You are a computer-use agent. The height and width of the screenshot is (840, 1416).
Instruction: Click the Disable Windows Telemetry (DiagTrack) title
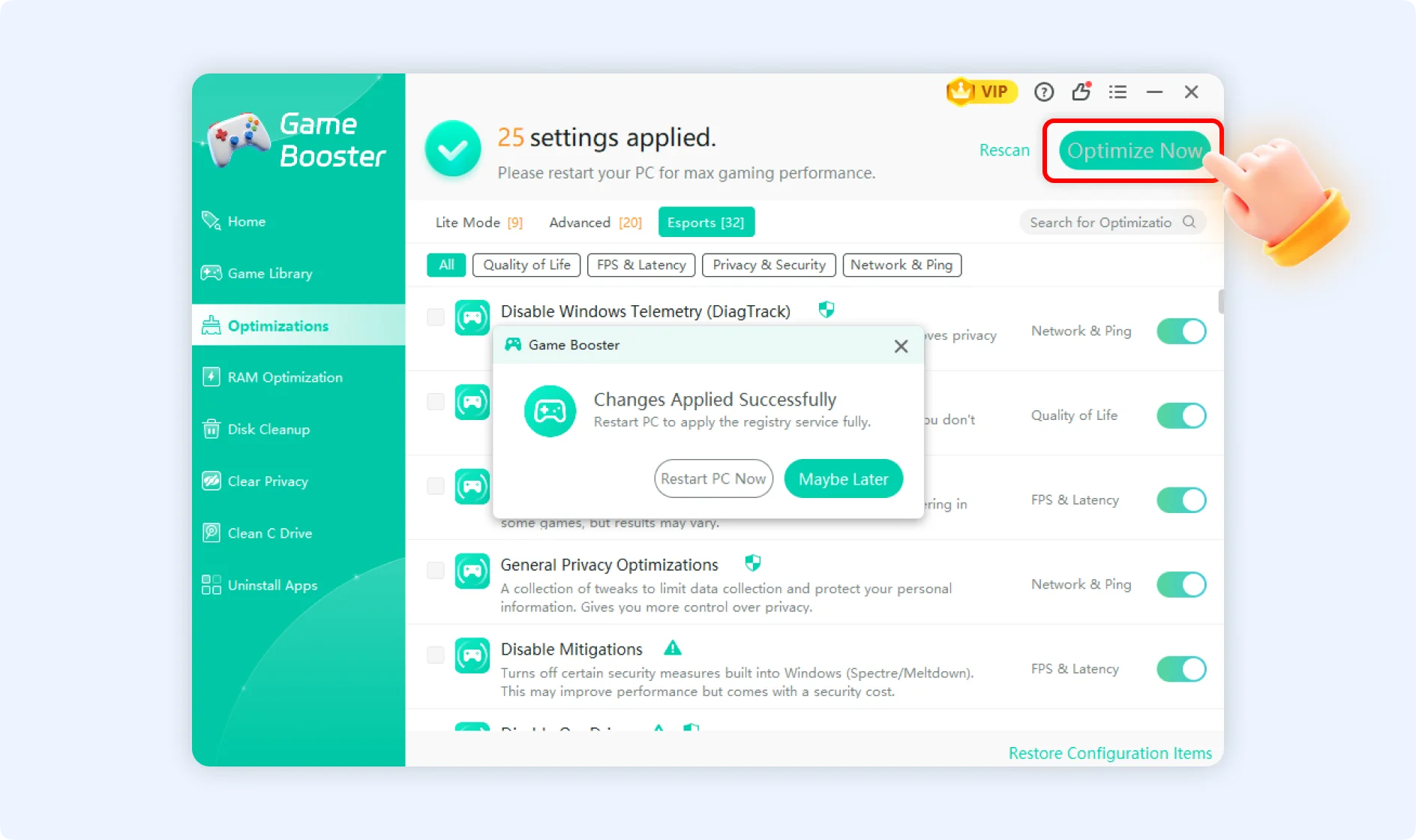coord(646,311)
